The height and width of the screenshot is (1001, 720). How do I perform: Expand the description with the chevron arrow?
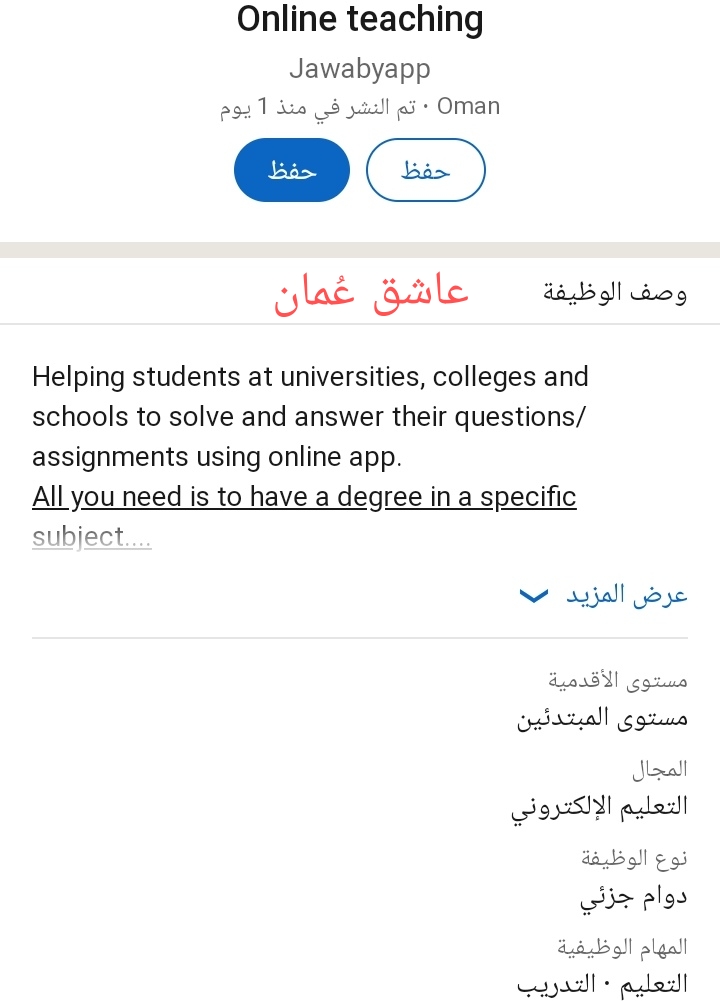(534, 597)
